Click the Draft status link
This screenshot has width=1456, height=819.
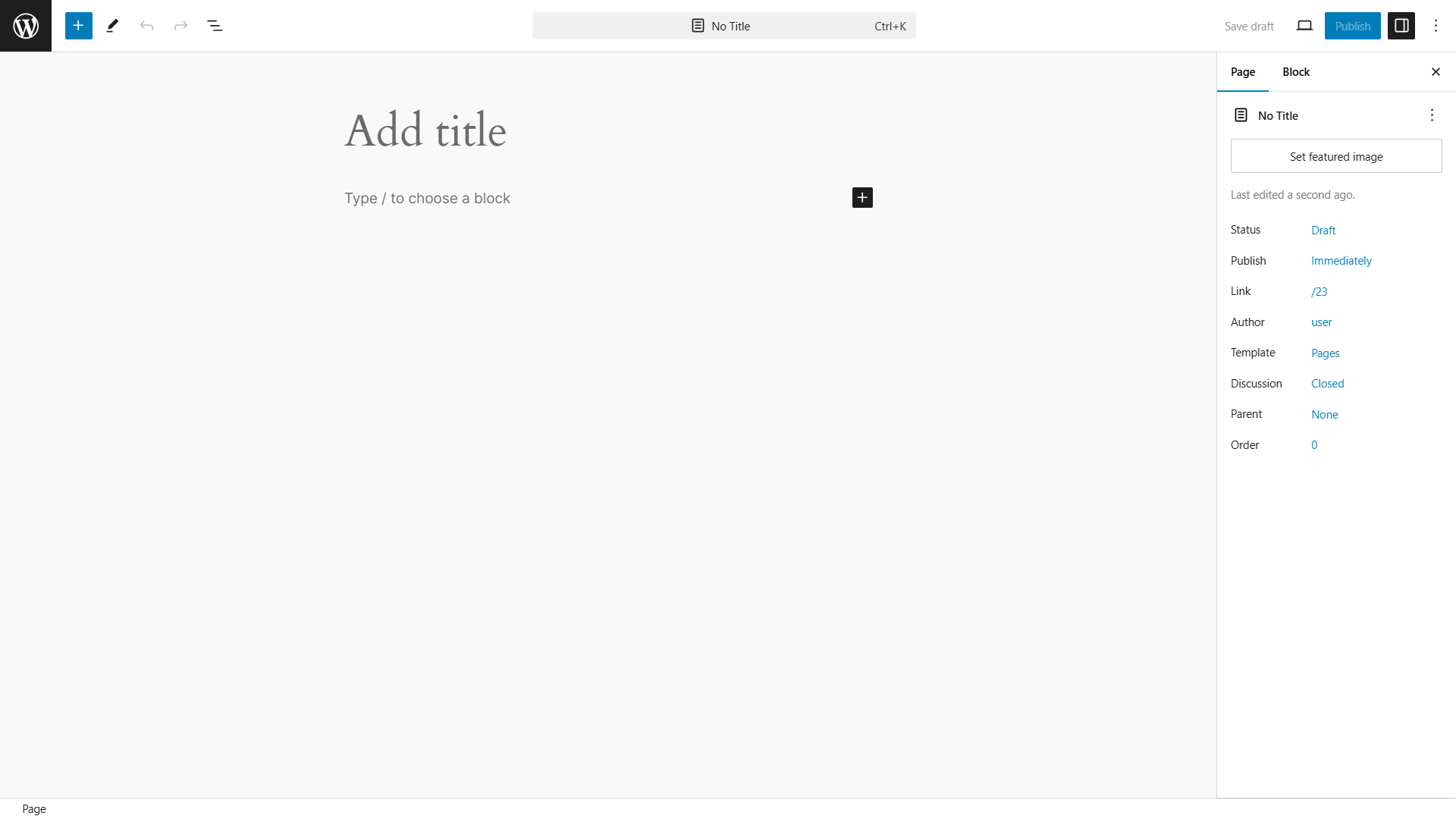[1323, 229]
